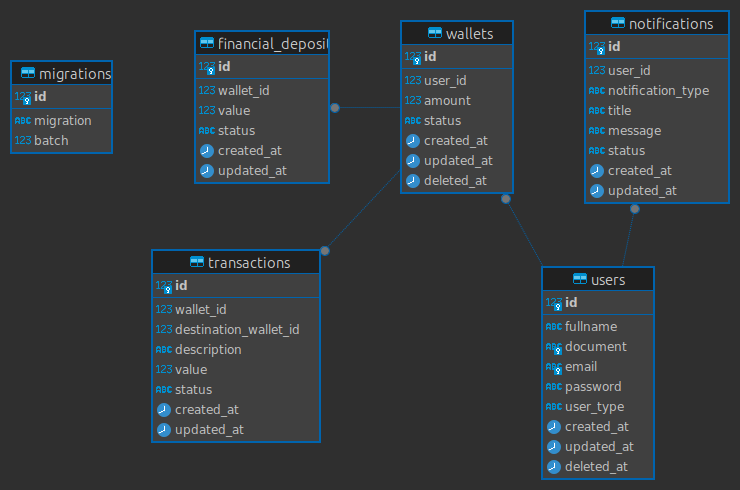The width and height of the screenshot is (740, 490).
Task: Click the fullname column in users
Action: [x=591, y=327]
